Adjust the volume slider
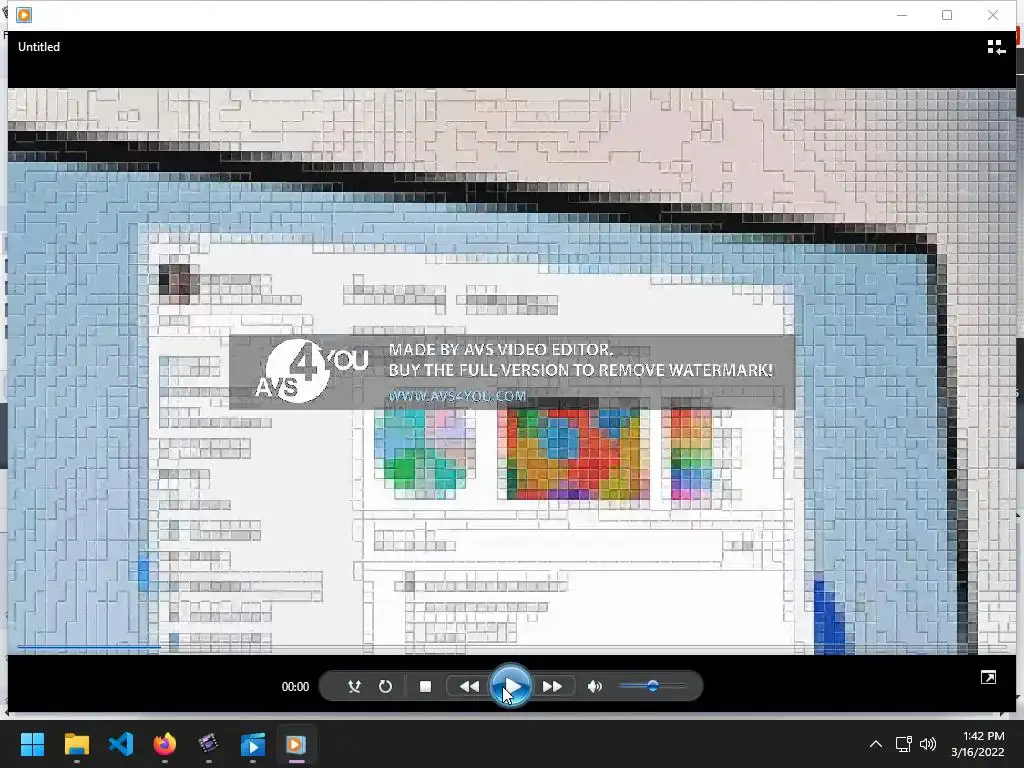Viewport: 1024px width, 768px height. [x=652, y=686]
